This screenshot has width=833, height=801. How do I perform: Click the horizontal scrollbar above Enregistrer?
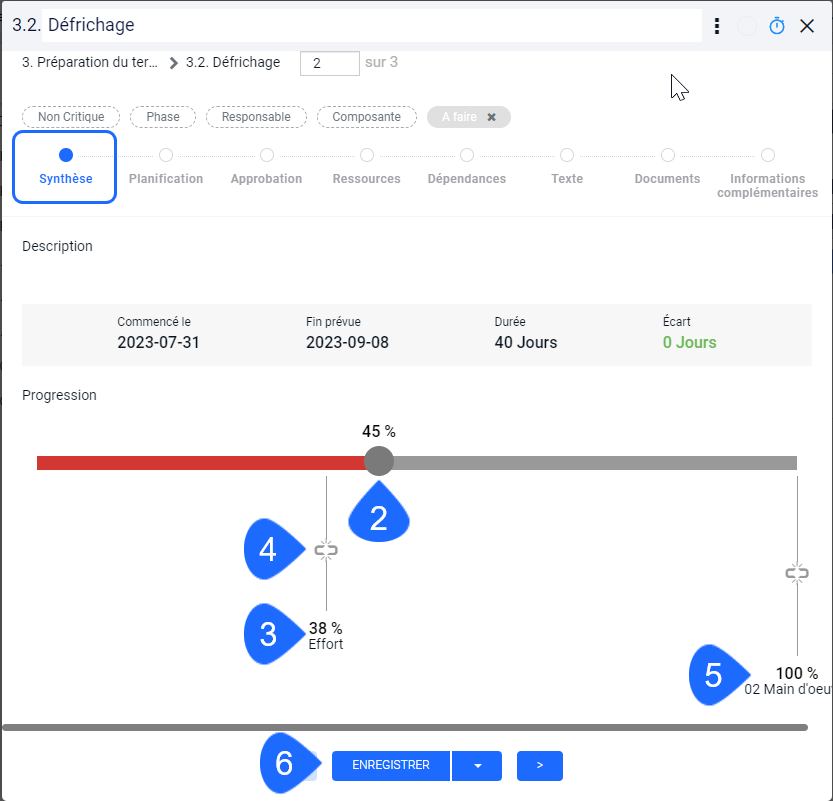point(405,727)
